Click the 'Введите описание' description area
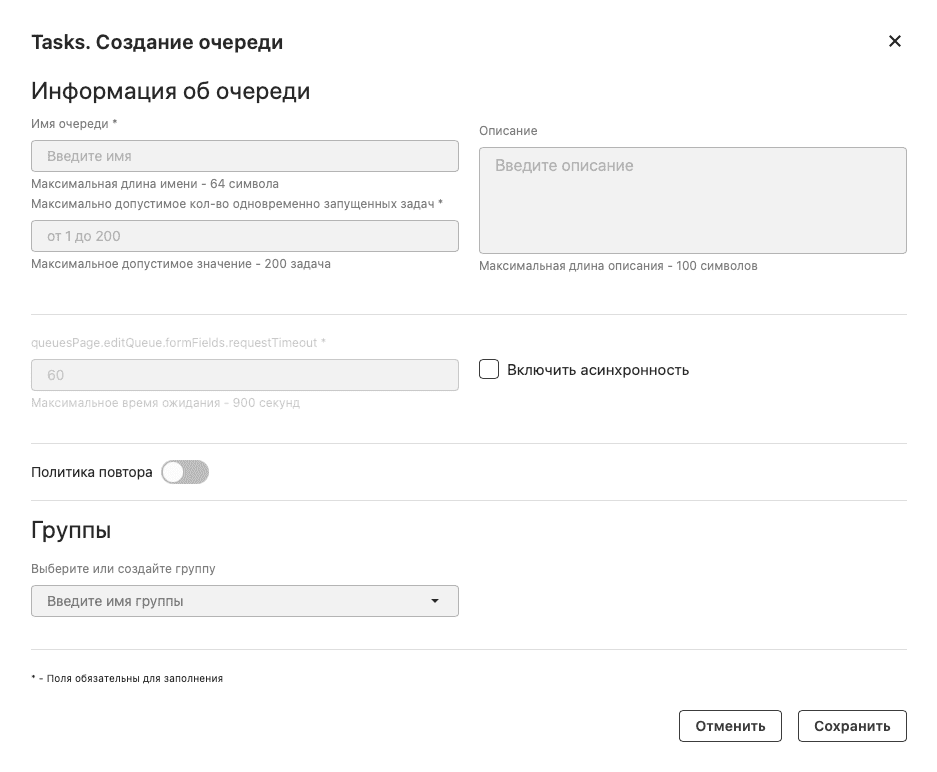This screenshot has height=772, width=937. [x=692, y=200]
